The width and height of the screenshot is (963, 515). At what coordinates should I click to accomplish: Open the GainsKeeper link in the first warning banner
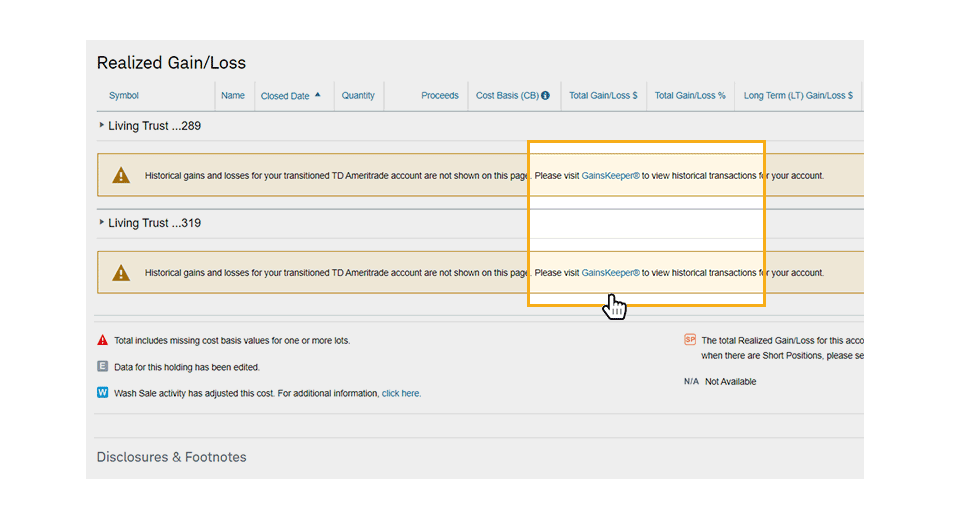(x=610, y=176)
